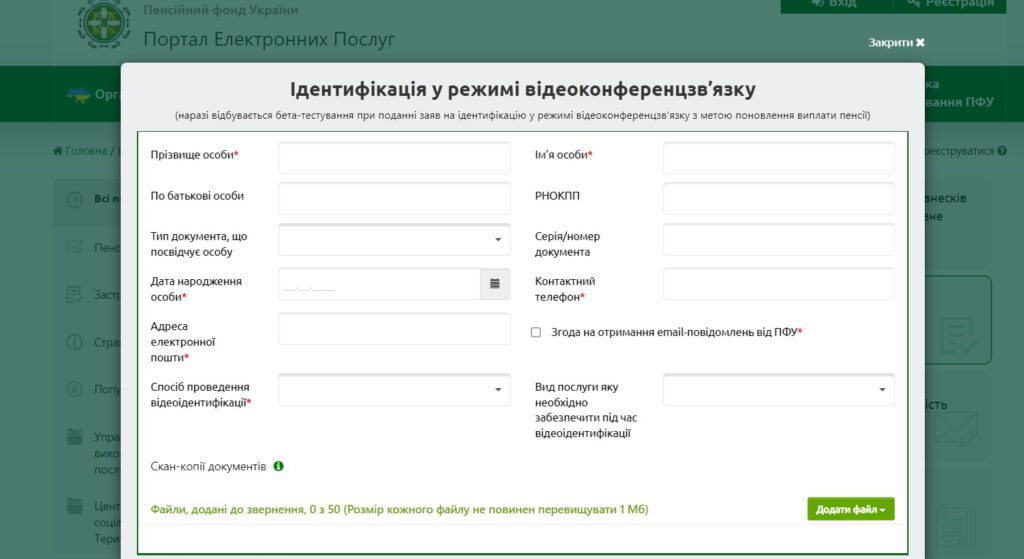Image resolution: width=1024 pixels, height=559 pixels.
Task: Close the modal with Закрити
Action: pos(896,43)
